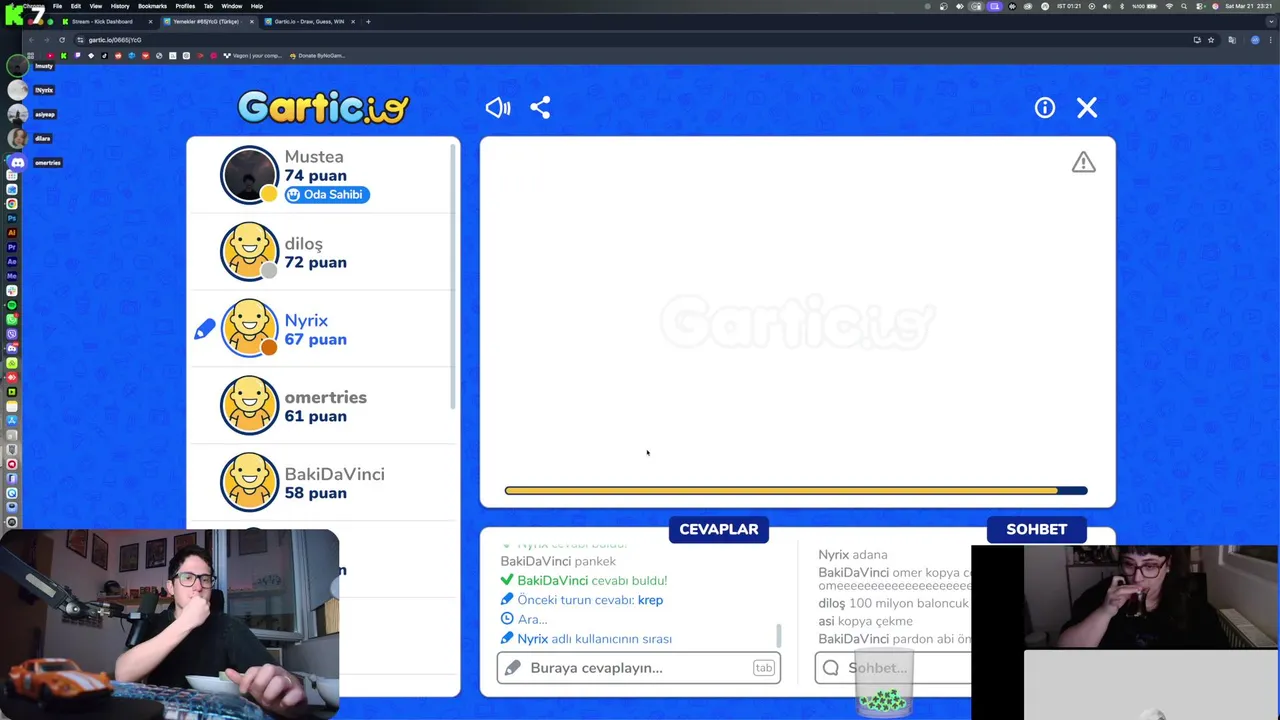This screenshot has height=720, width=1280.
Task: Open the Bookmarks menu
Action: (152, 6)
